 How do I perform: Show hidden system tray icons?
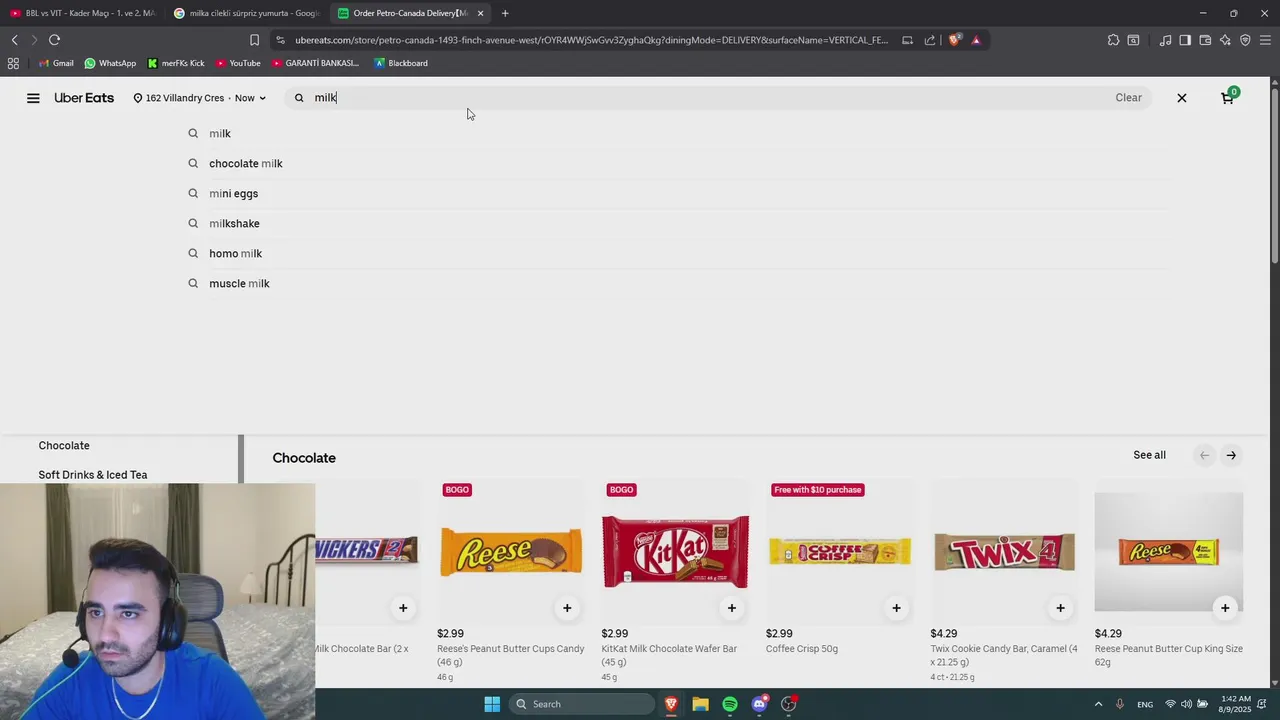(x=1098, y=704)
